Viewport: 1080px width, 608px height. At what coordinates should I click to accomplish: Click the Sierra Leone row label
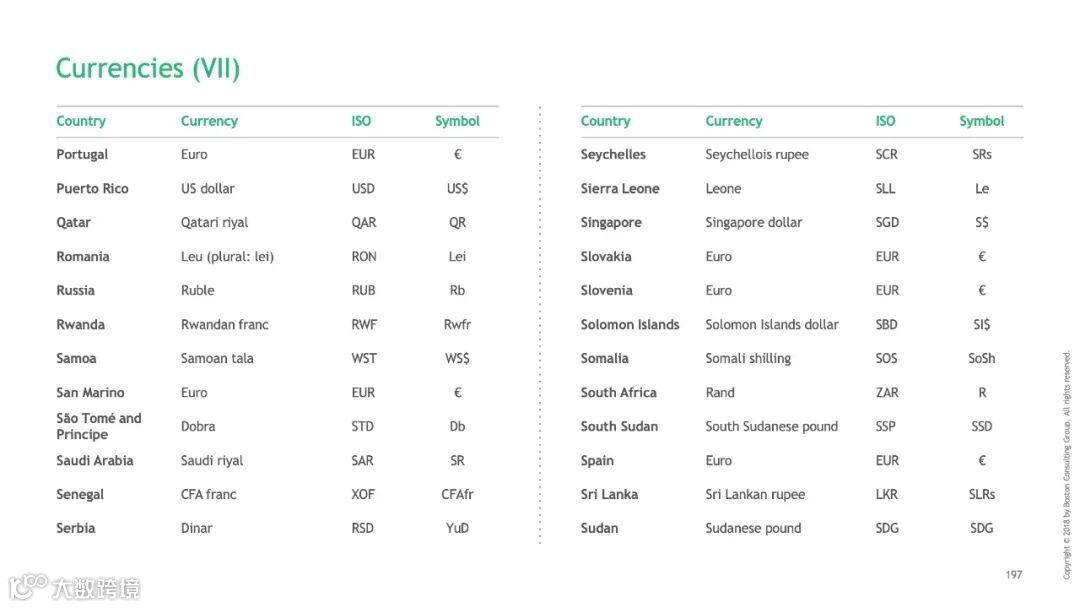620,189
